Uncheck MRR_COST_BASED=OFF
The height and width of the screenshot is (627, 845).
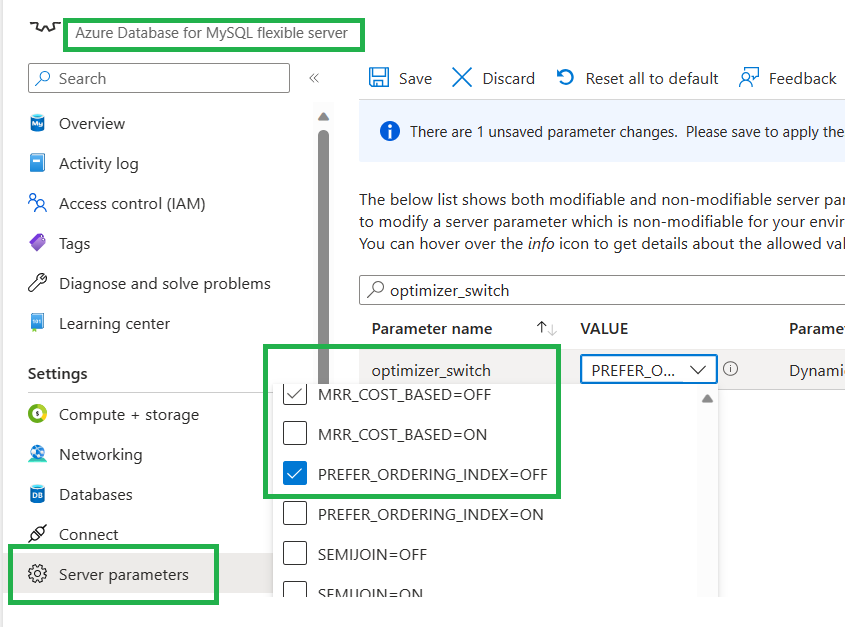pyautogui.click(x=295, y=394)
